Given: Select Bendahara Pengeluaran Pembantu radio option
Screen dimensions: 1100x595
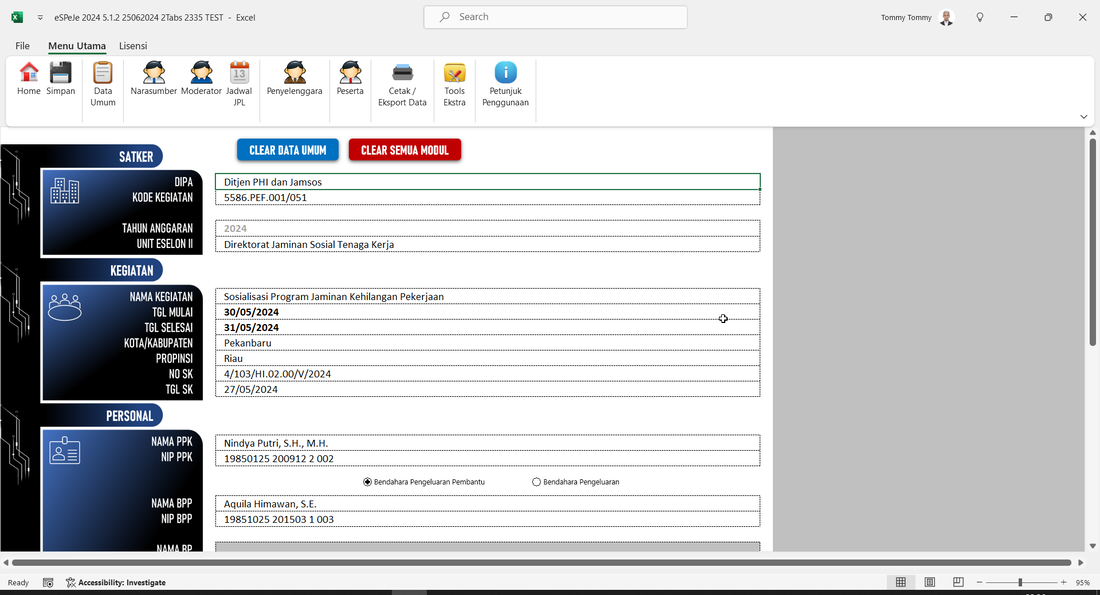Looking at the screenshot, I should [x=368, y=482].
